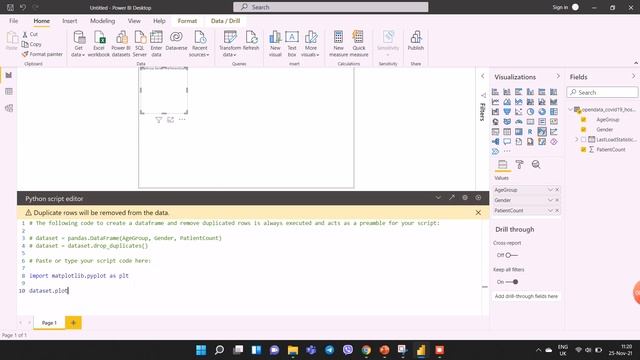Open PatientCount dropdown in Values well
The height and width of the screenshot is (360, 640).
[550, 210]
